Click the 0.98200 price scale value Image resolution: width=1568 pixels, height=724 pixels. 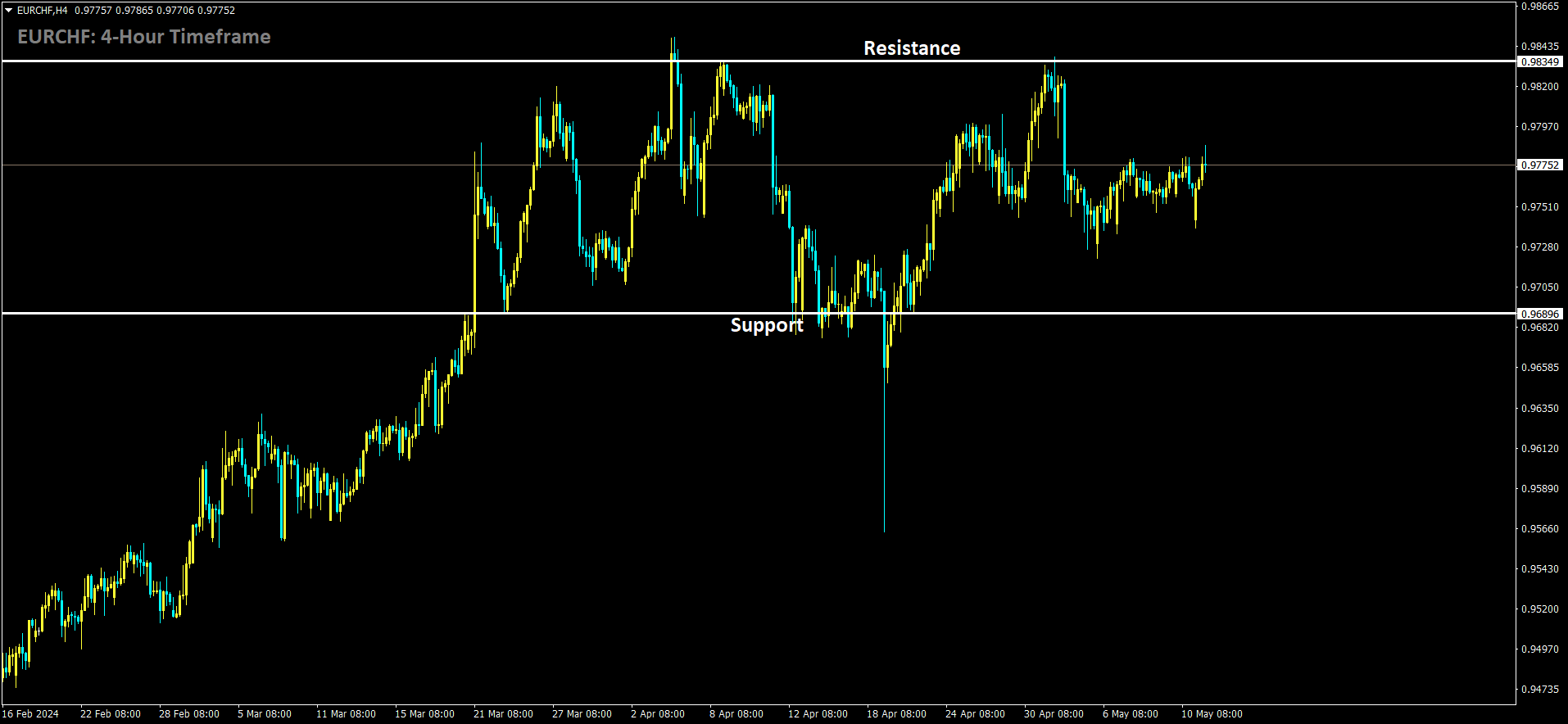tap(1540, 86)
